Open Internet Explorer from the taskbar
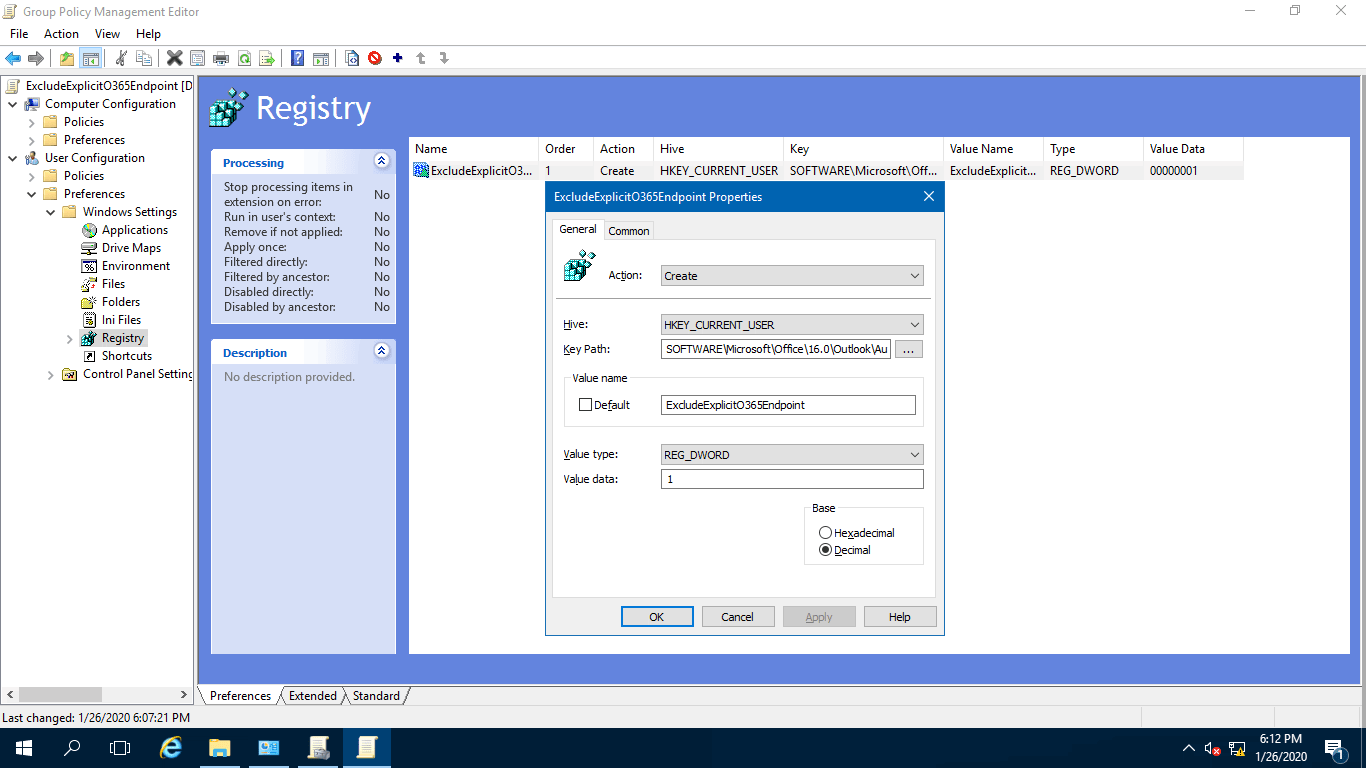Image resolution: width=1366 pixels, height=768 pixels. 171,748
